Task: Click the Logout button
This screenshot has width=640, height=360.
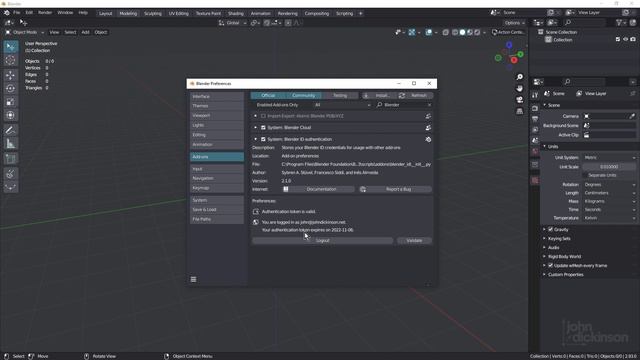Action: click(322, 240)
